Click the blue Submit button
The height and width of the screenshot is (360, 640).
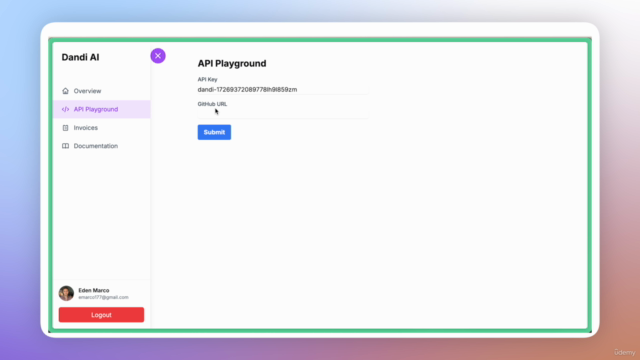[214, 132]
